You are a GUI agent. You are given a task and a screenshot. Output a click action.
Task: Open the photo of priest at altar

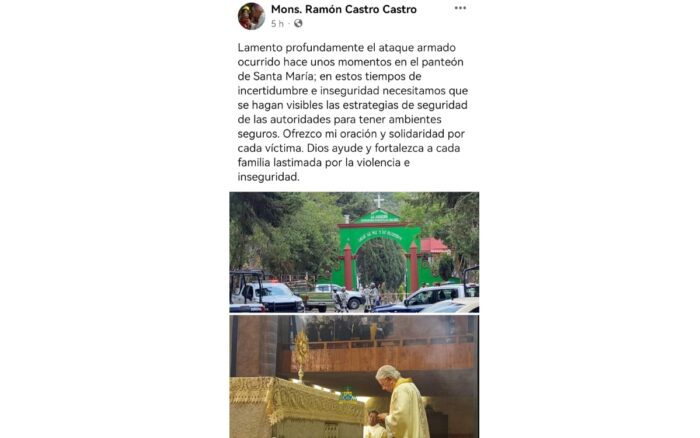(x=354, y=376)
